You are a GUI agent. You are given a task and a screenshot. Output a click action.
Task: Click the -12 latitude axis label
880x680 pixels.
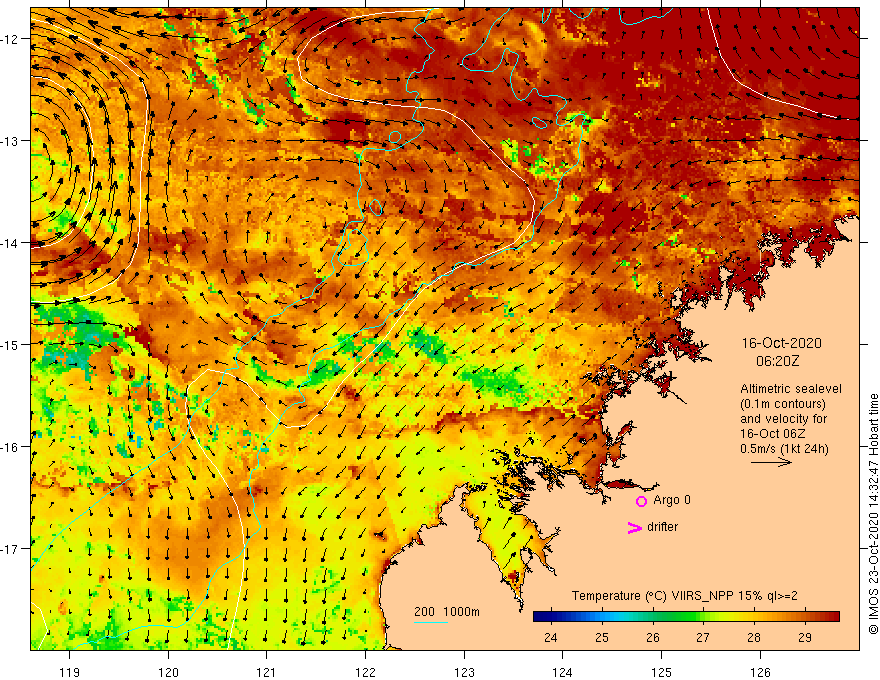[x=8, y=39]
